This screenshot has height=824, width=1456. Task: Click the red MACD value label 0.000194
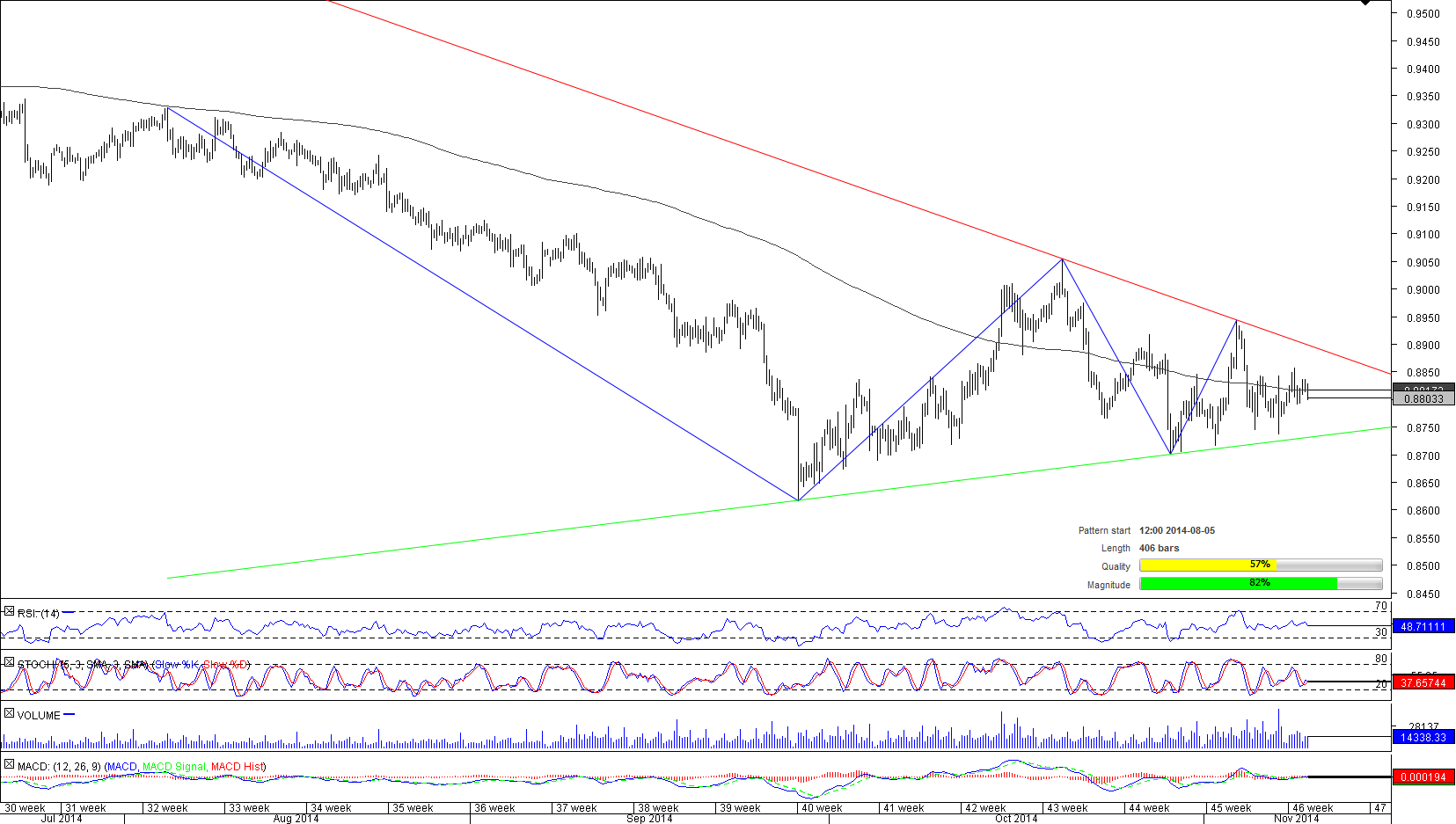click(x=1423, y=777)
